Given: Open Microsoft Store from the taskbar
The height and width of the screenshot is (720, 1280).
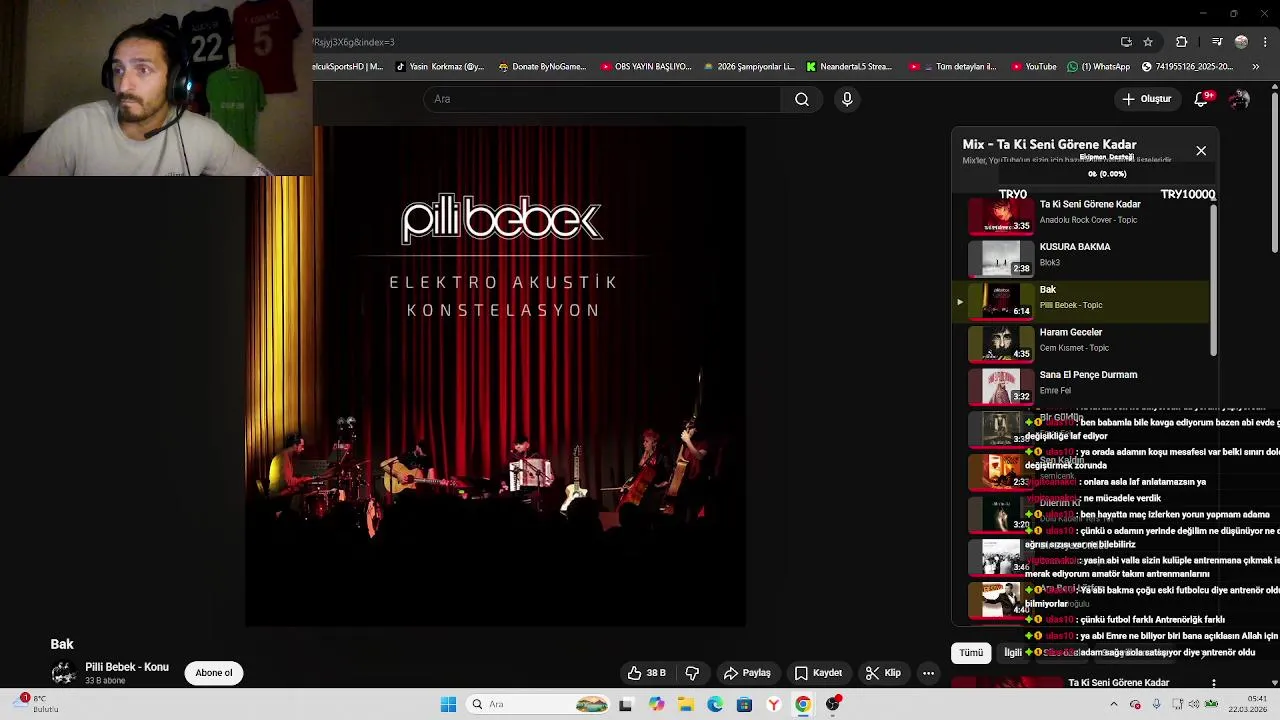Looking at the screenshot, I should (x=744, y=705).
